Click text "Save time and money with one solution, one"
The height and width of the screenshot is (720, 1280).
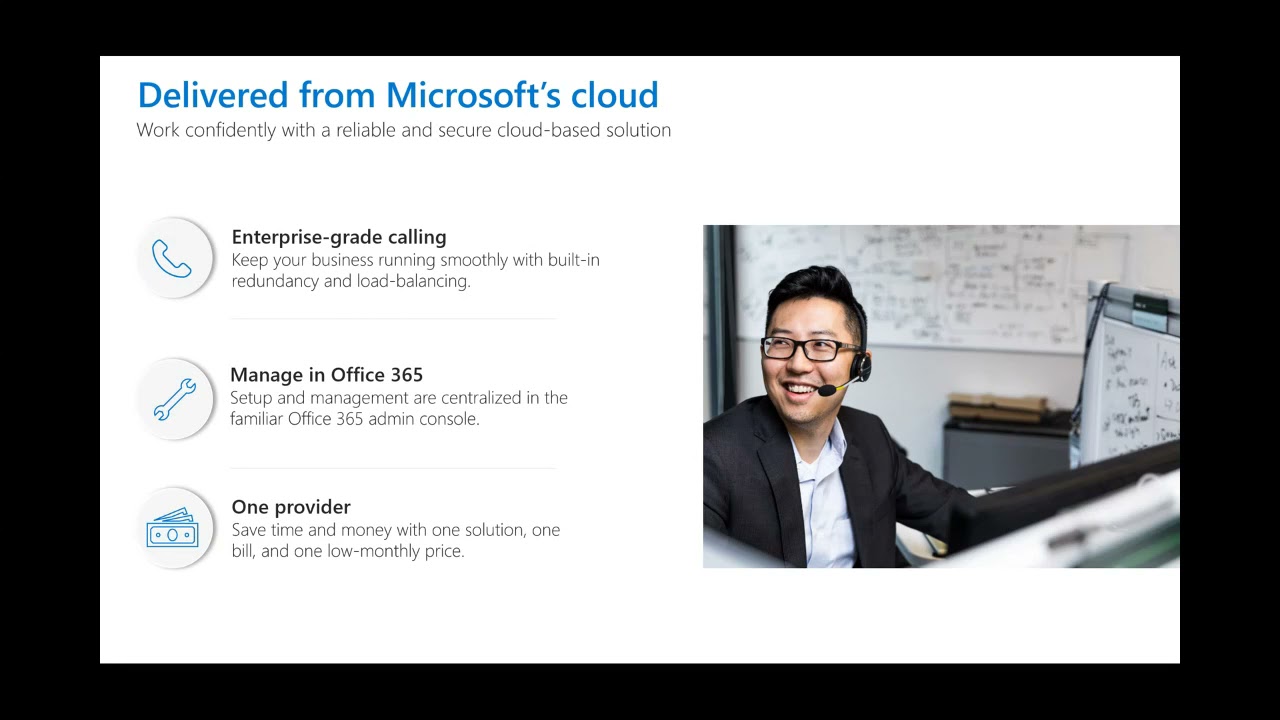[396, 530]
